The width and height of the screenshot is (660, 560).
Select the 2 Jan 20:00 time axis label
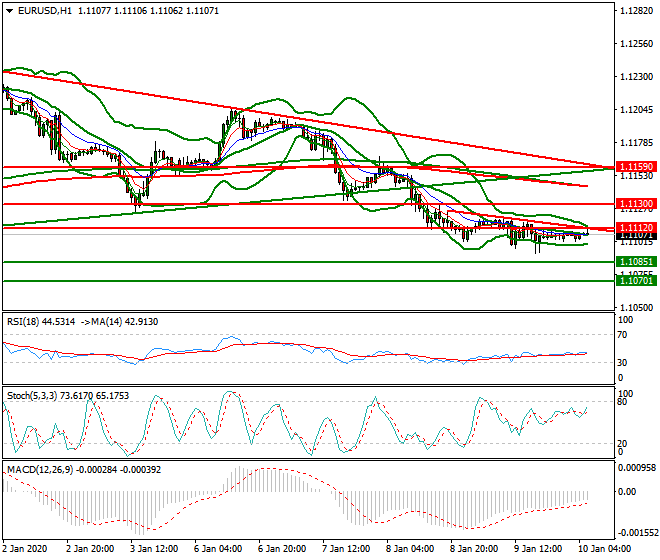(90, 549)
